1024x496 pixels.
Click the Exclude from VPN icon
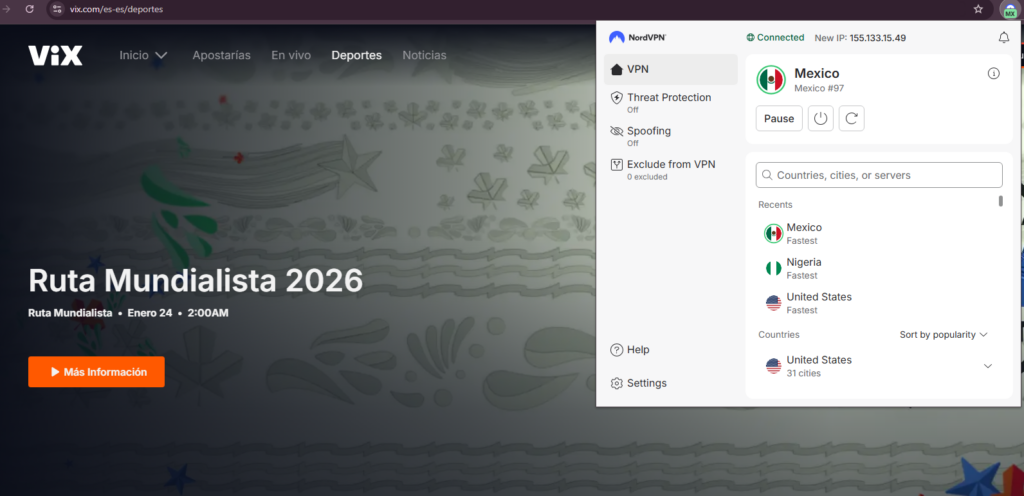point(616,164)
